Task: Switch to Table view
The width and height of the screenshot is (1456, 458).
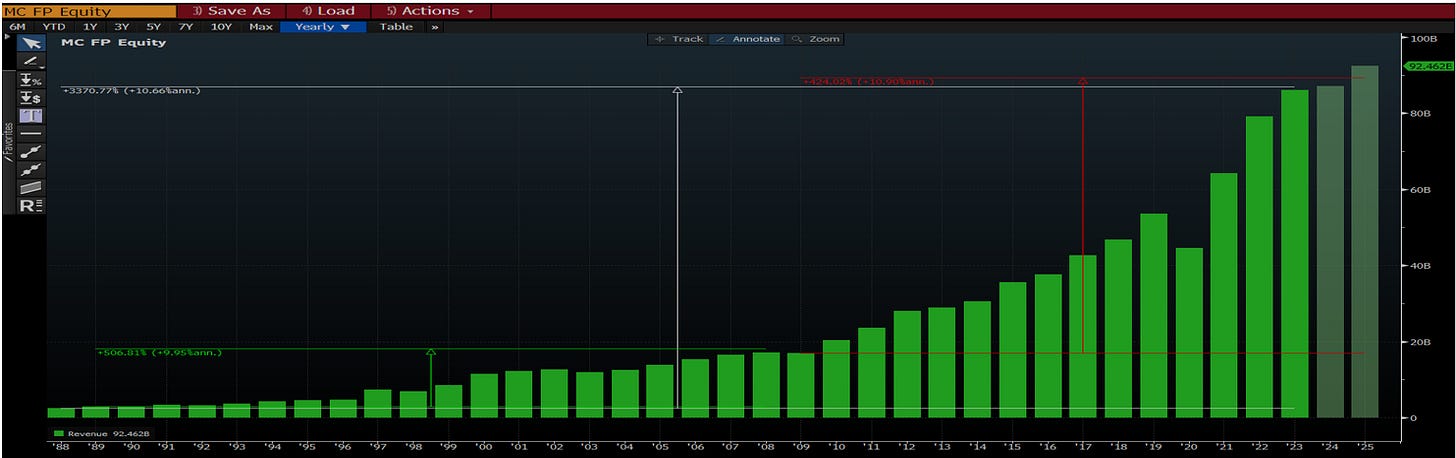Action: 396,27
